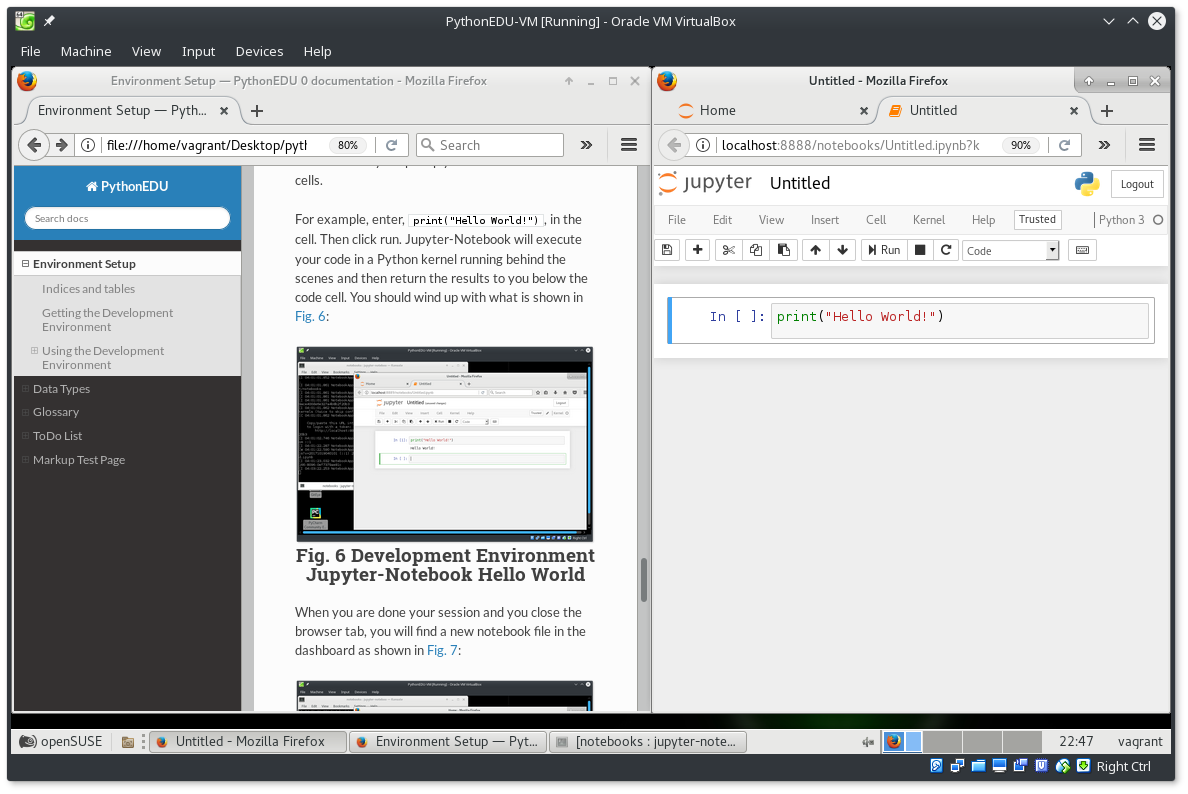Restart the kernel with circular arrow icon
This screenshot has width=1188, height=794.
[946, 250]
